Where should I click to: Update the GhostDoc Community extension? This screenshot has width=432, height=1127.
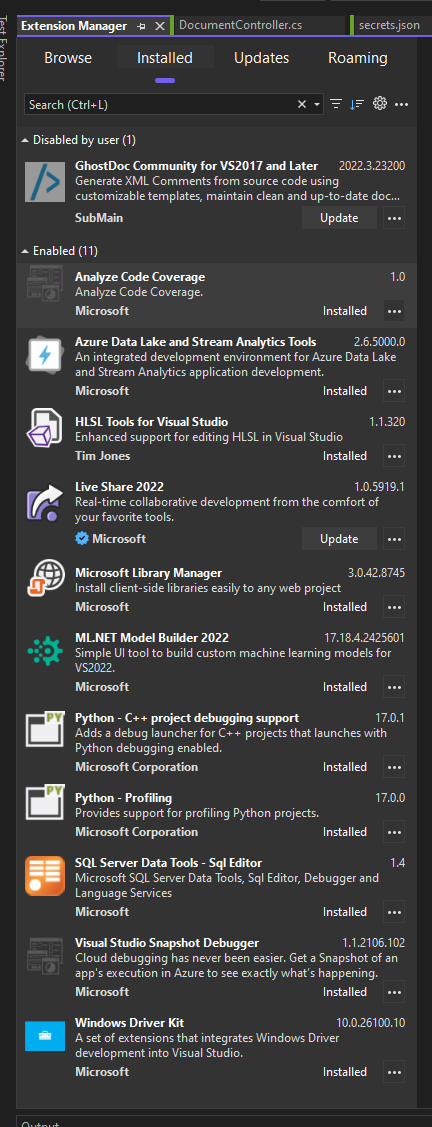339,217
